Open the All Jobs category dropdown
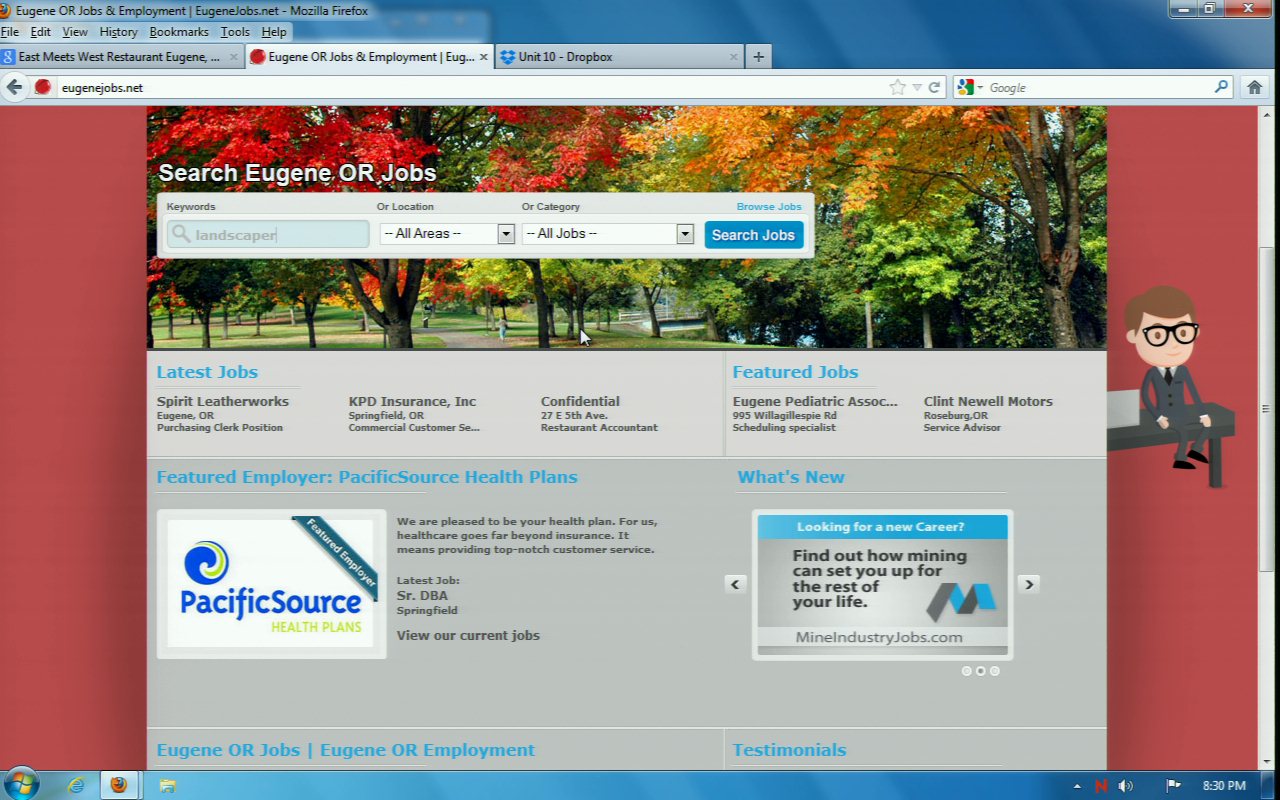Image resolution: width=1280 pixels, height=800 pixels. pos(607,234)
